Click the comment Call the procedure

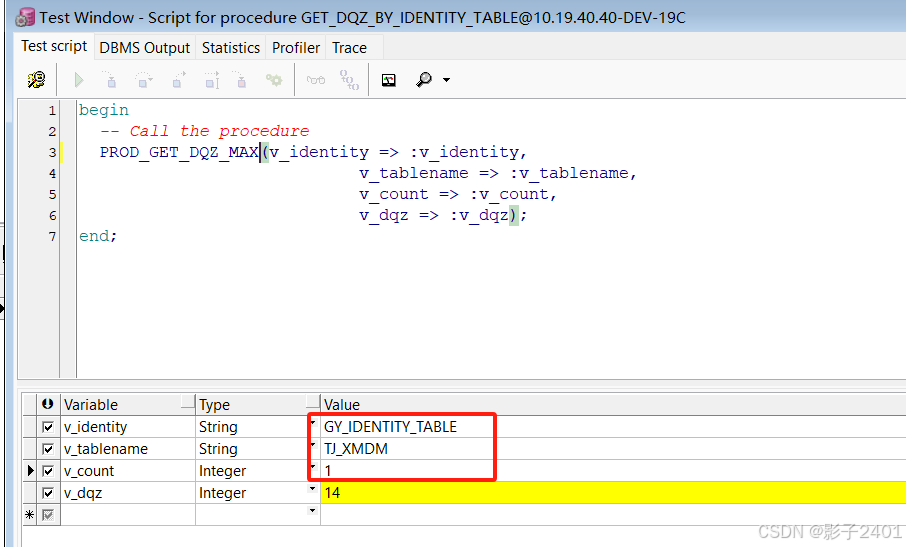pos(205,131)
